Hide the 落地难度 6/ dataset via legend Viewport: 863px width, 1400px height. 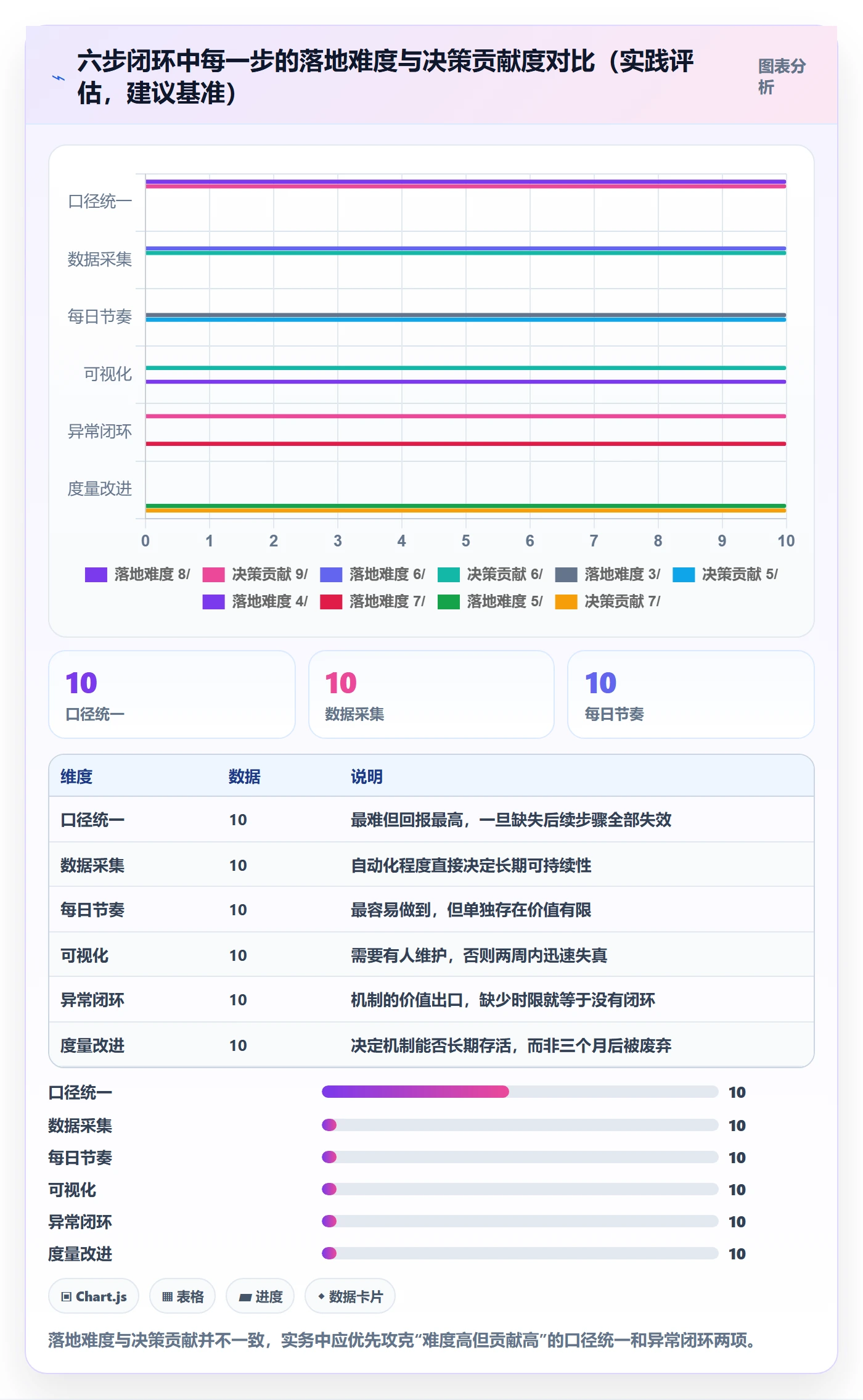373,574
